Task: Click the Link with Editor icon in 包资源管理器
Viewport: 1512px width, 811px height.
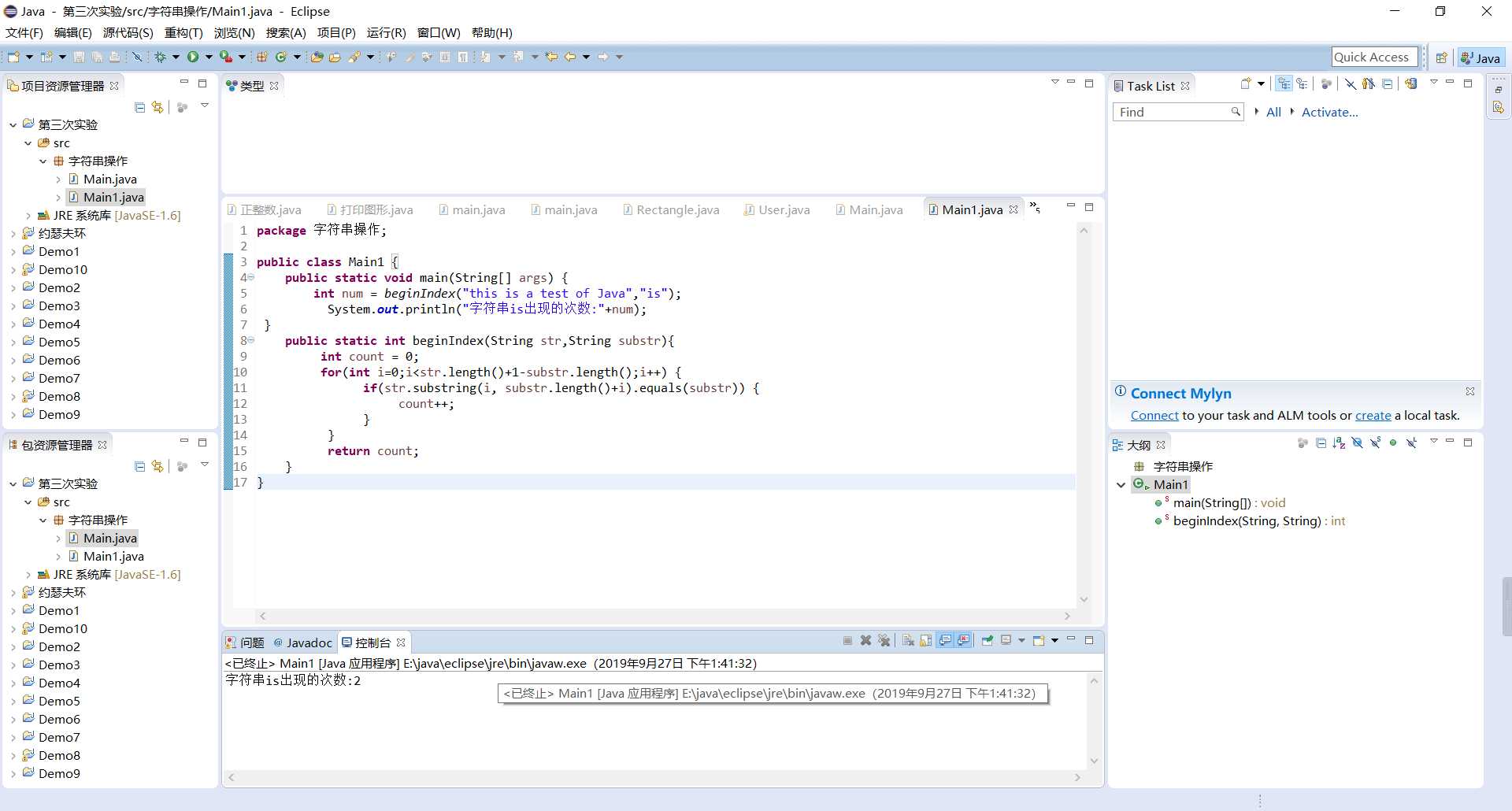Action: pos(157,466)
